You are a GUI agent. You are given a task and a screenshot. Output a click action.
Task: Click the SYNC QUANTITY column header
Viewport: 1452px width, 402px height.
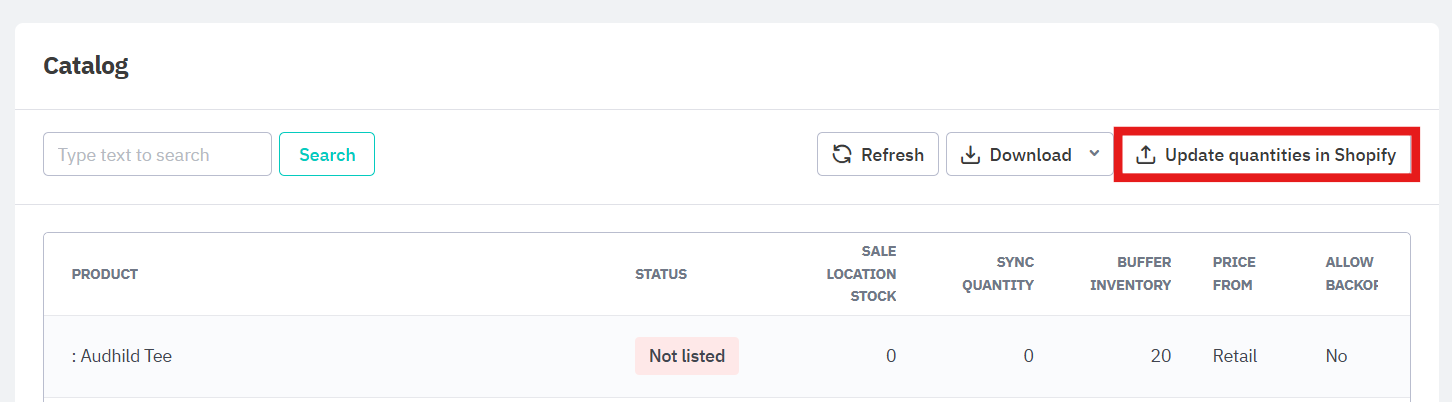(x=998, y=273)
